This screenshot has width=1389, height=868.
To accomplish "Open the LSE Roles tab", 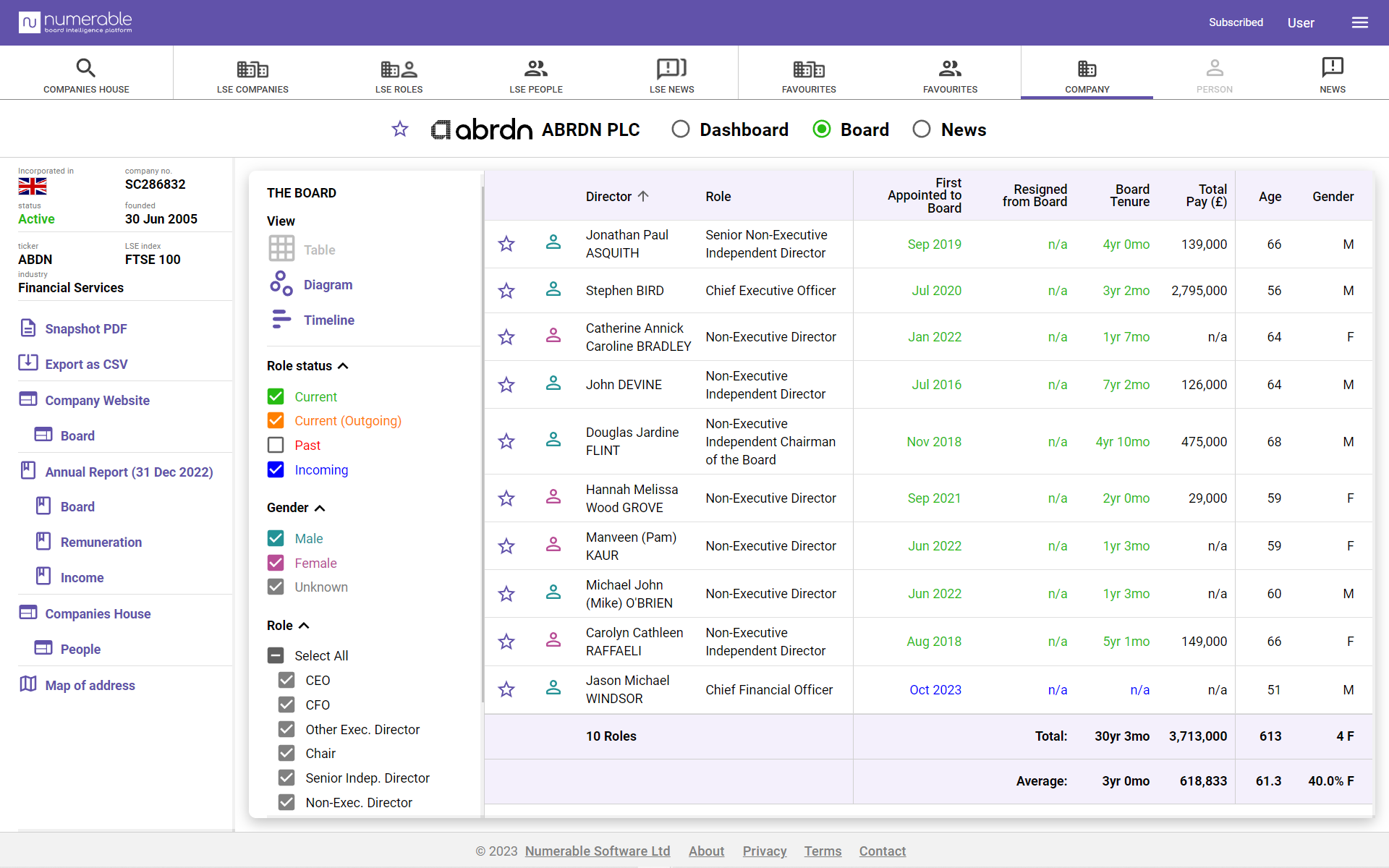I will pos(399,75).
